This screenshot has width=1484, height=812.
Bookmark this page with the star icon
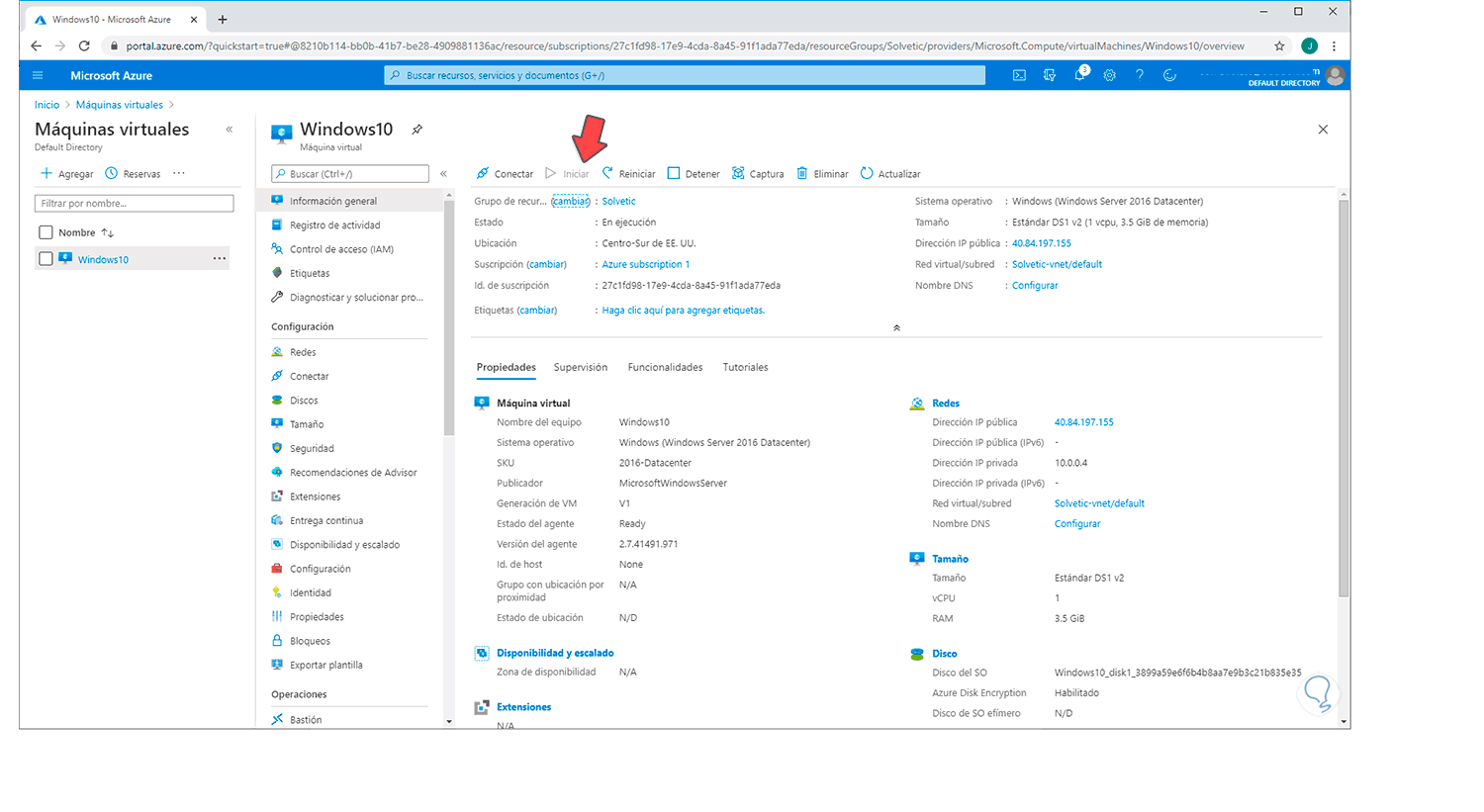point(1279,45)
